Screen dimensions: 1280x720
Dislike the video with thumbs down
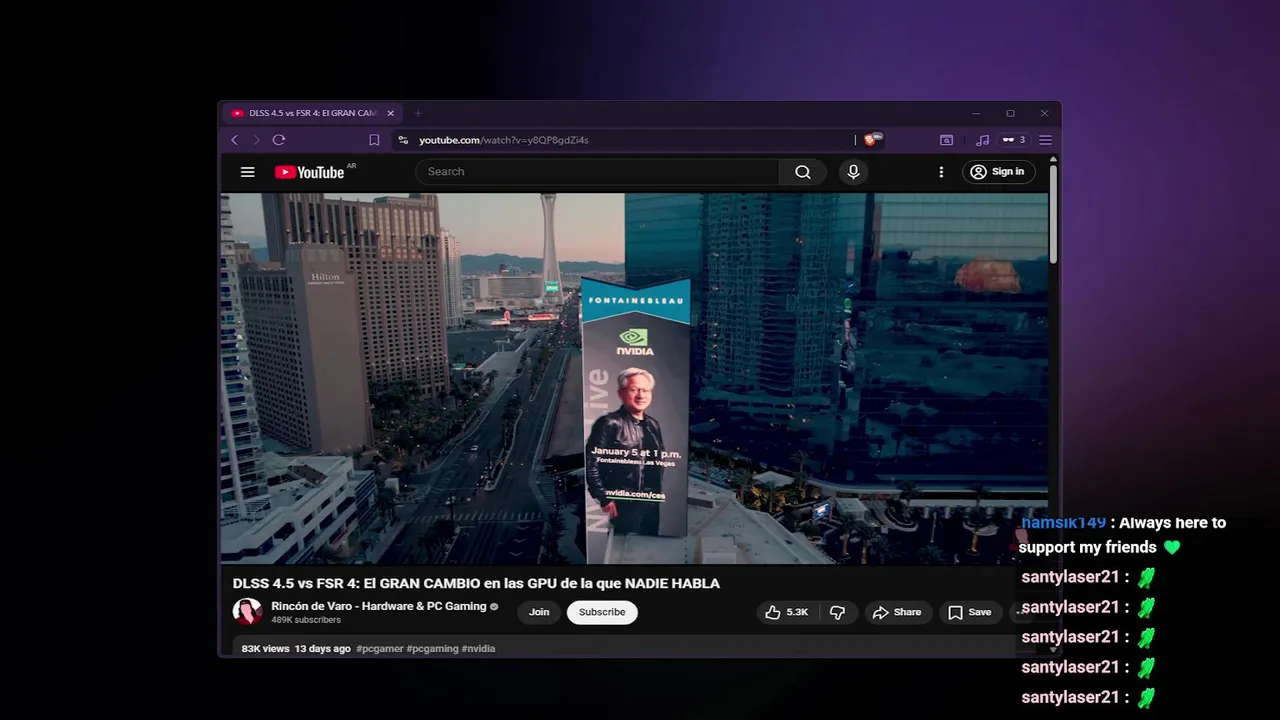[838, 612]
